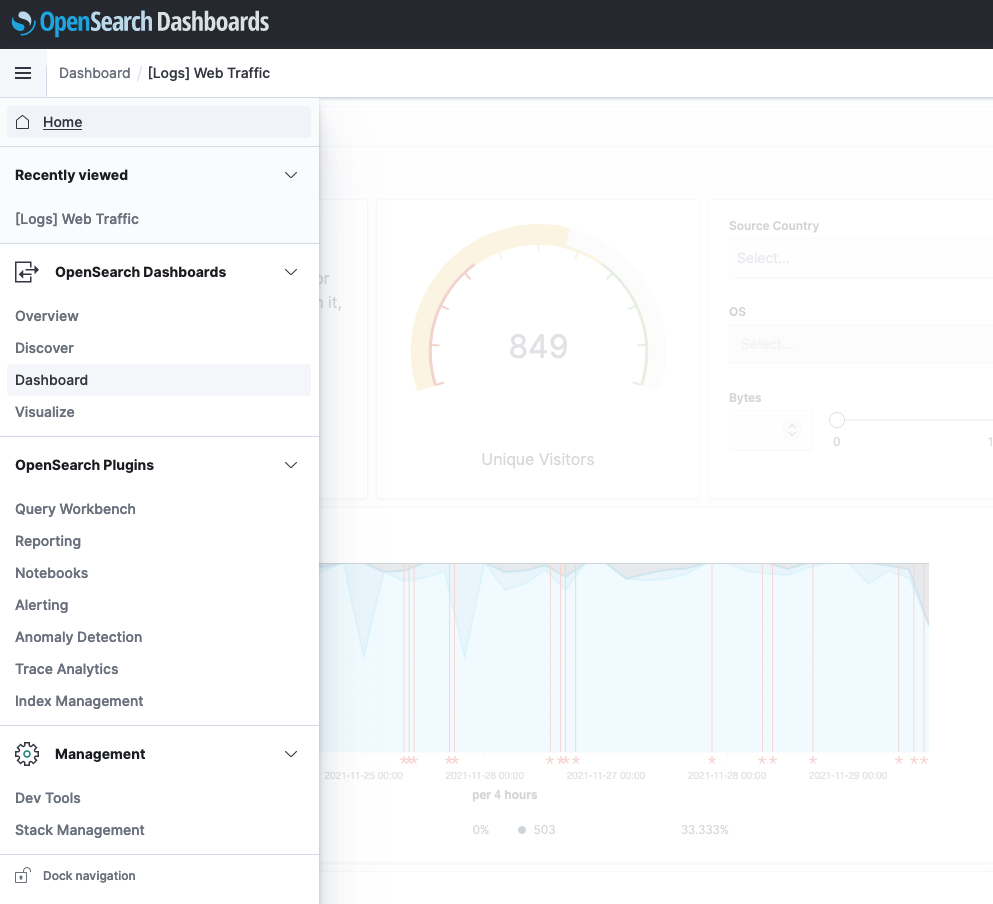Screen dimensions: 993x904
Task: Open the Anomaly Detection plugin
Action: point(78,637)
